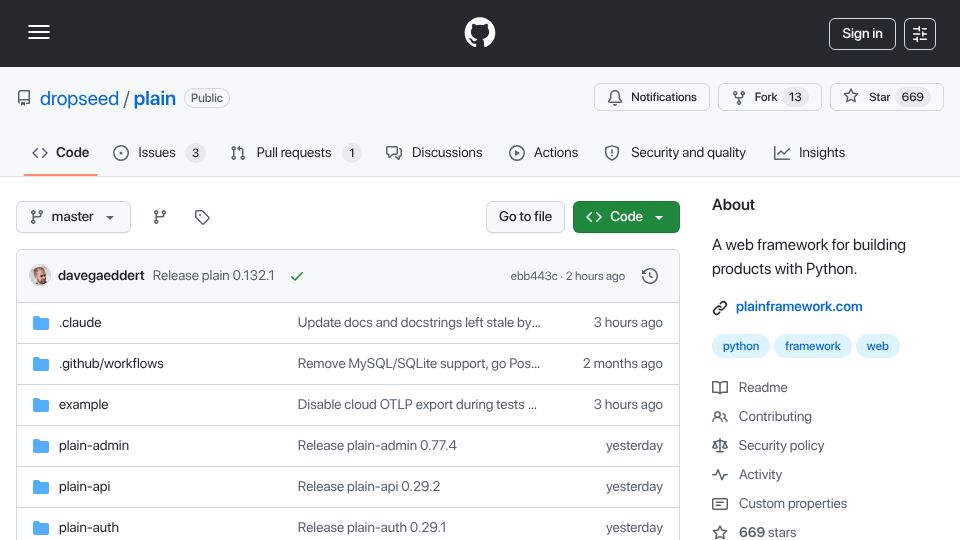960x540 pixels.
Task: Open the Pull requests tab
Action: 295,152
